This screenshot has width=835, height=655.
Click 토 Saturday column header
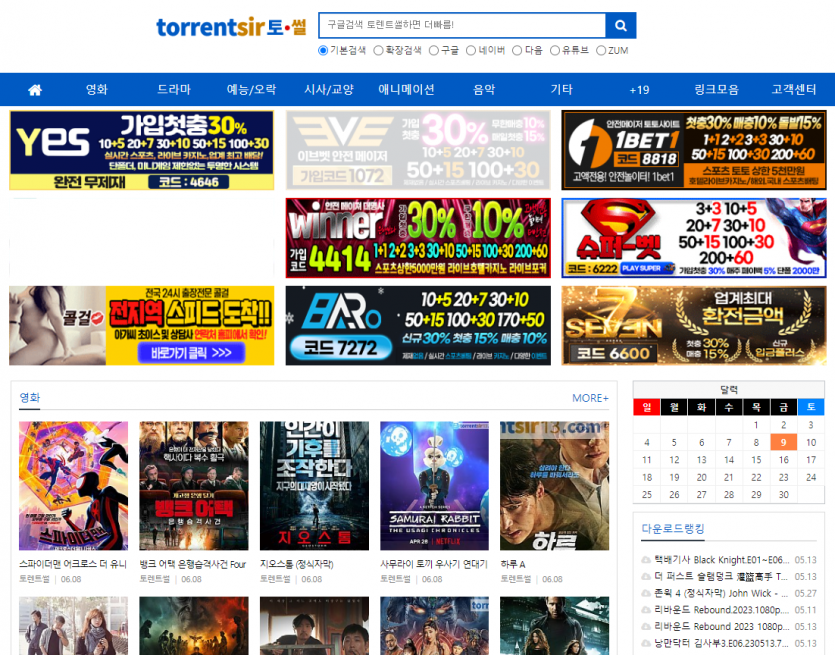pyautogui.click(x=811, y=407)
